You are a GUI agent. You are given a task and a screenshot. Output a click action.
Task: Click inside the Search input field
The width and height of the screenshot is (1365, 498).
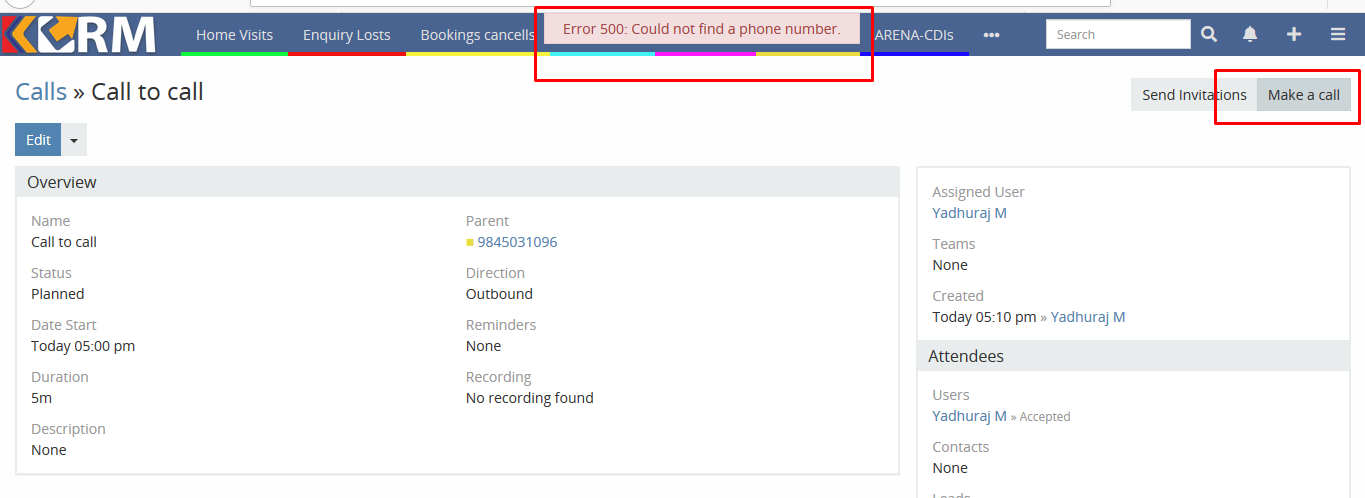(1117, 34)
